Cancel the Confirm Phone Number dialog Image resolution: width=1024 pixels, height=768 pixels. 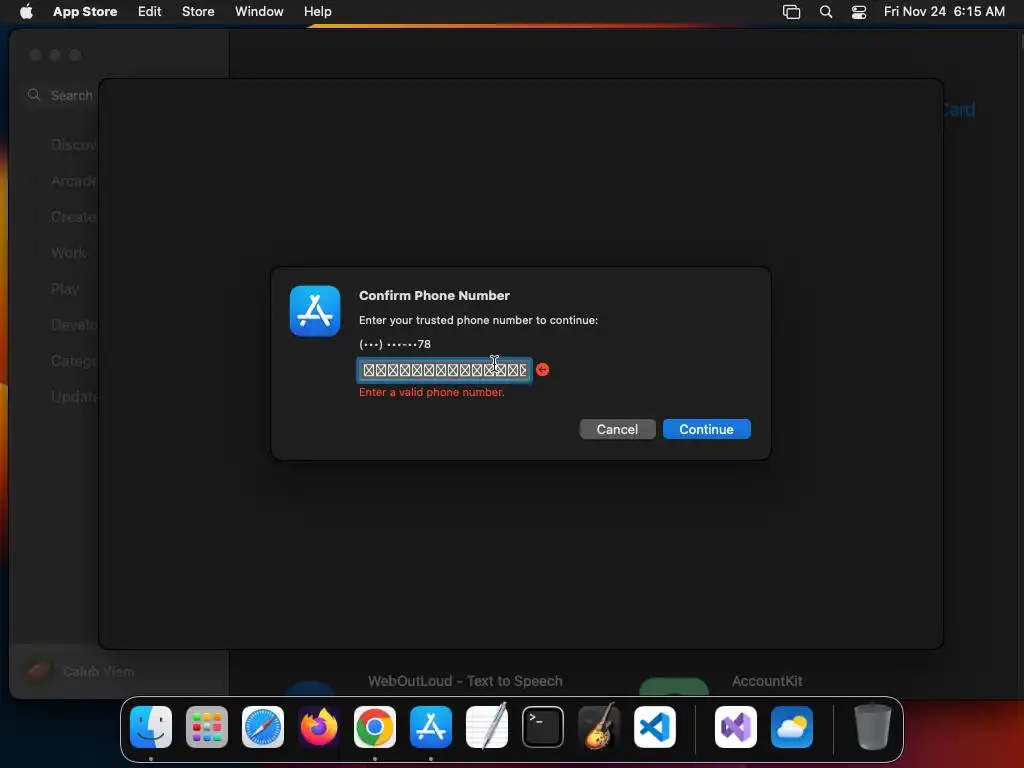tap(617, 429)
